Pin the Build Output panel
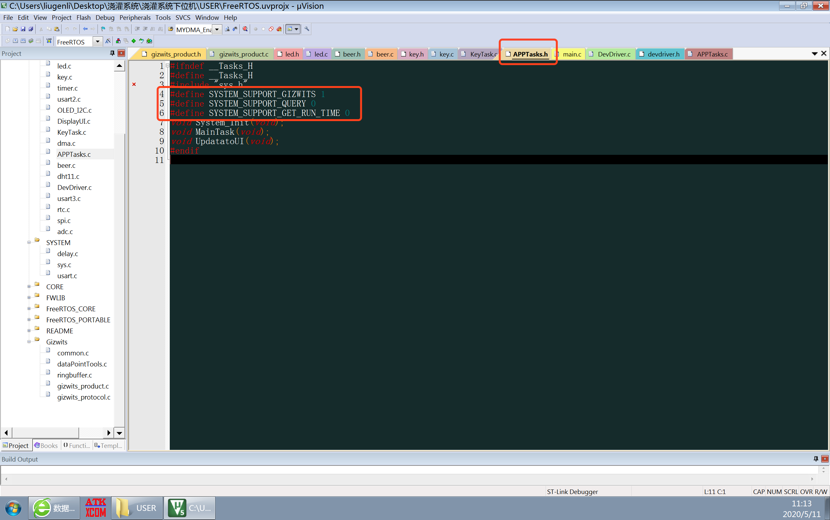Image resolution: width=830 pixels, height=520 pixels. coord(816,459)
